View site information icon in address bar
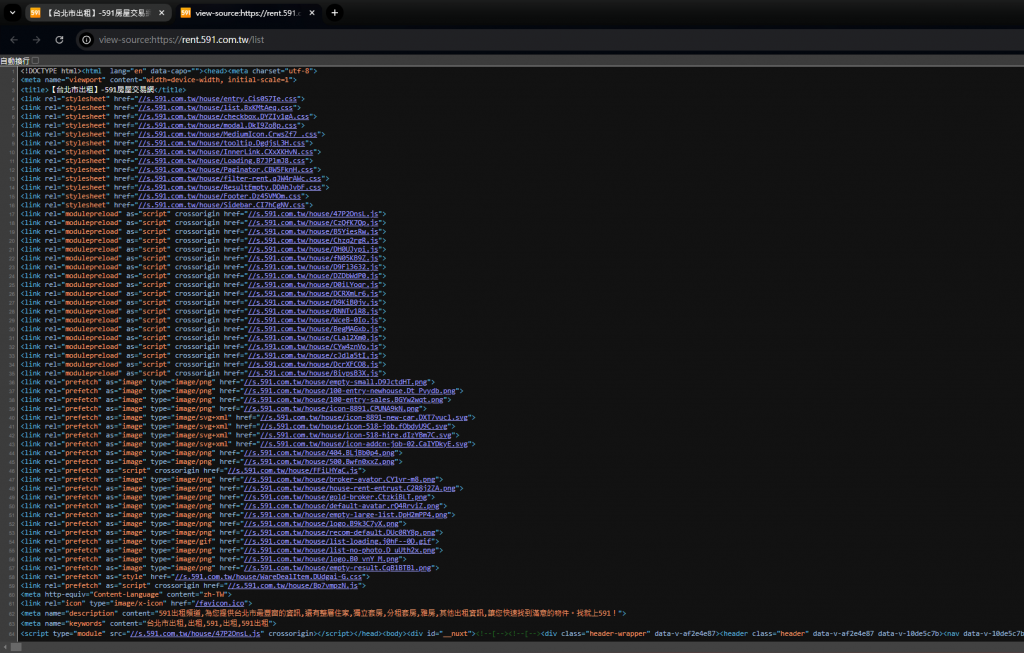This screenshot has width=1024, height=653. (86, 40)
